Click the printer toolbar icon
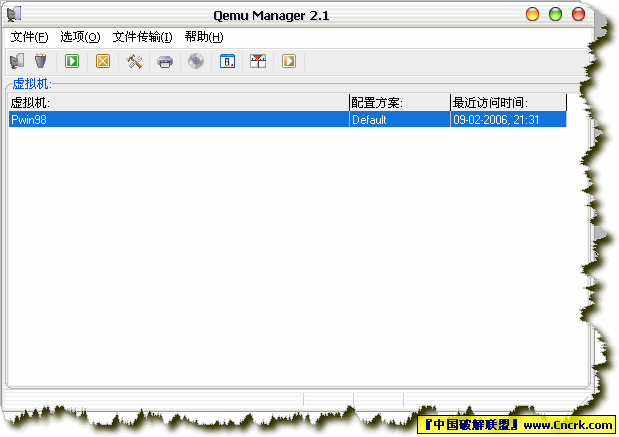619x437 pixels. [x=165, y=62]
